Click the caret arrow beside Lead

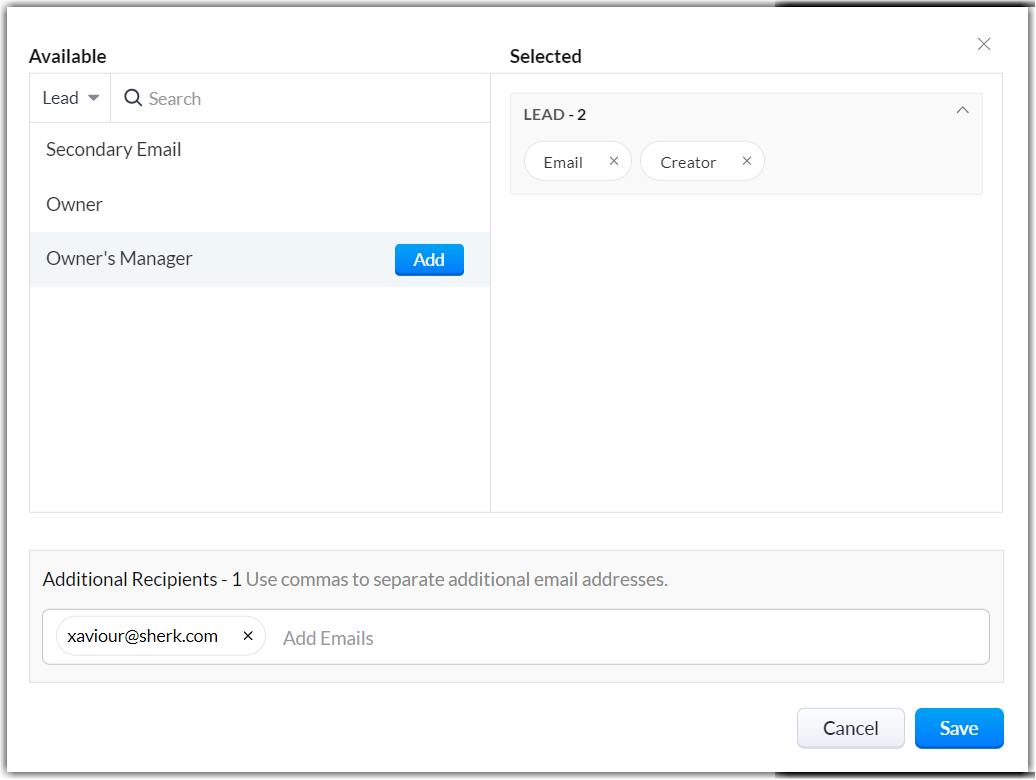click(x=94, y=98)
